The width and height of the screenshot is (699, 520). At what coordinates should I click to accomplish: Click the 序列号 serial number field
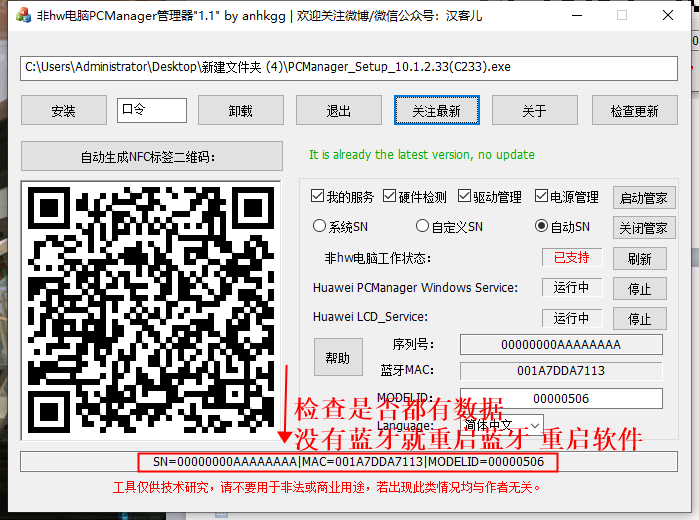[x=561, y=345]
